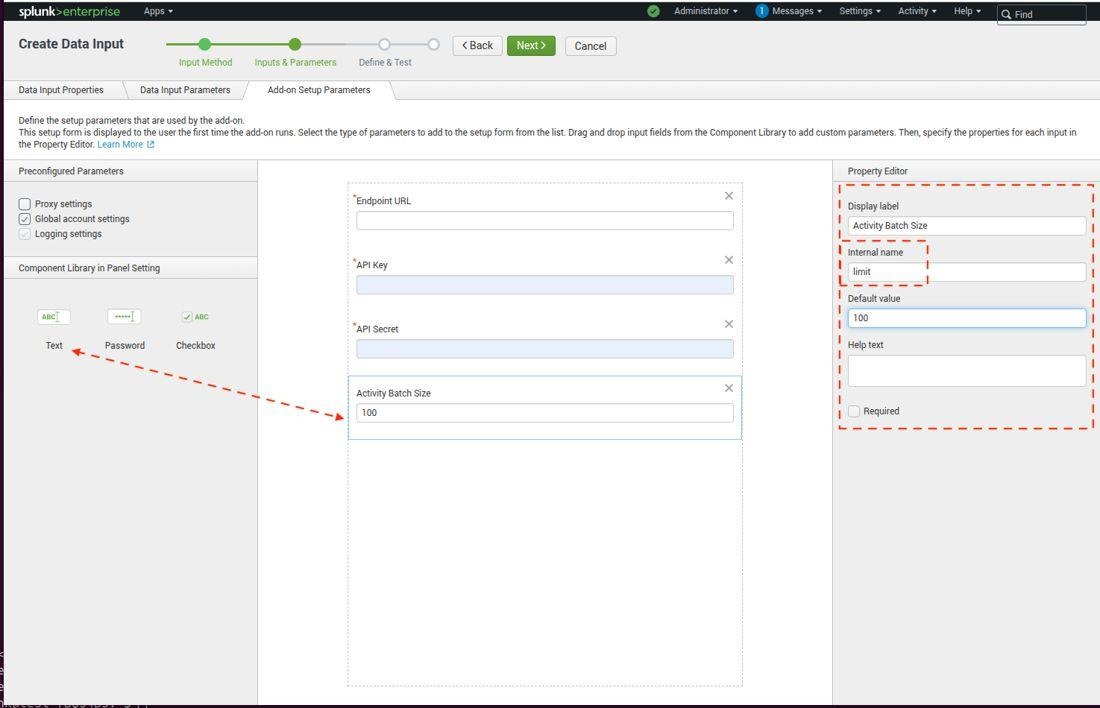Click the Default value input field
The image size is (1100, 708).
tap(967, 318)
